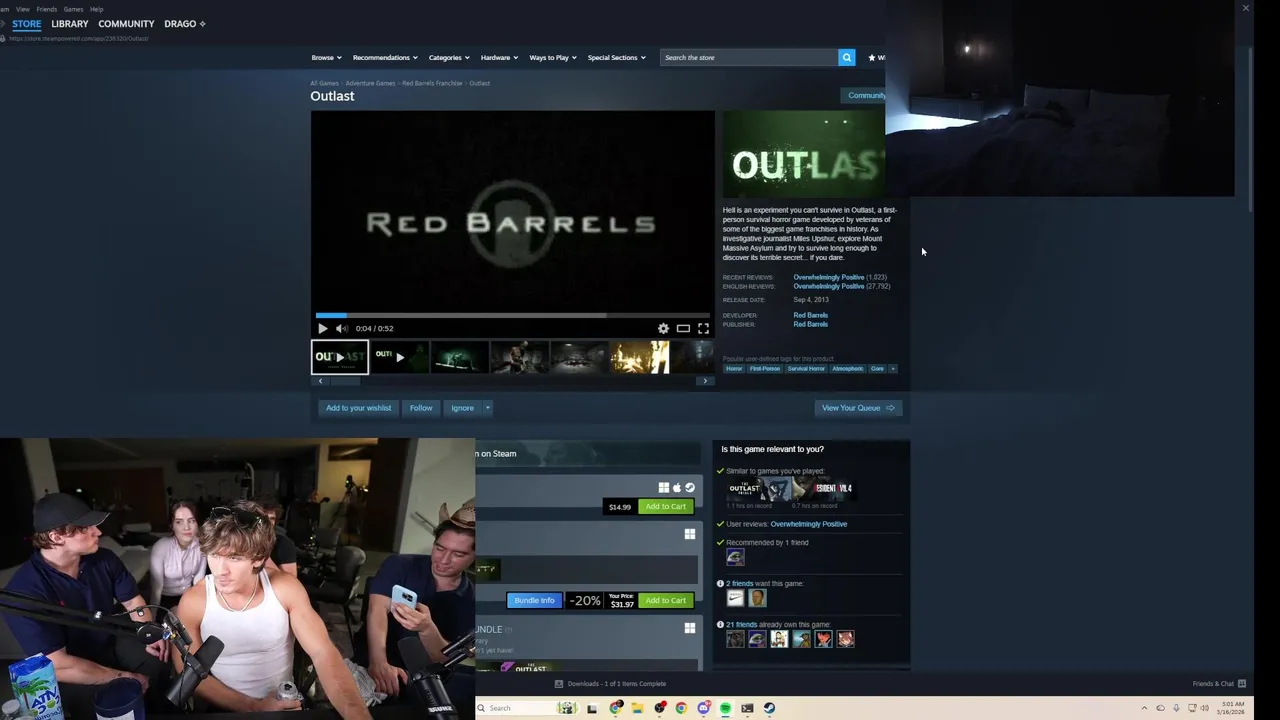This screenshot has width=1280, height=720.
Task: Open the View menu
Action: coord(22,9)
